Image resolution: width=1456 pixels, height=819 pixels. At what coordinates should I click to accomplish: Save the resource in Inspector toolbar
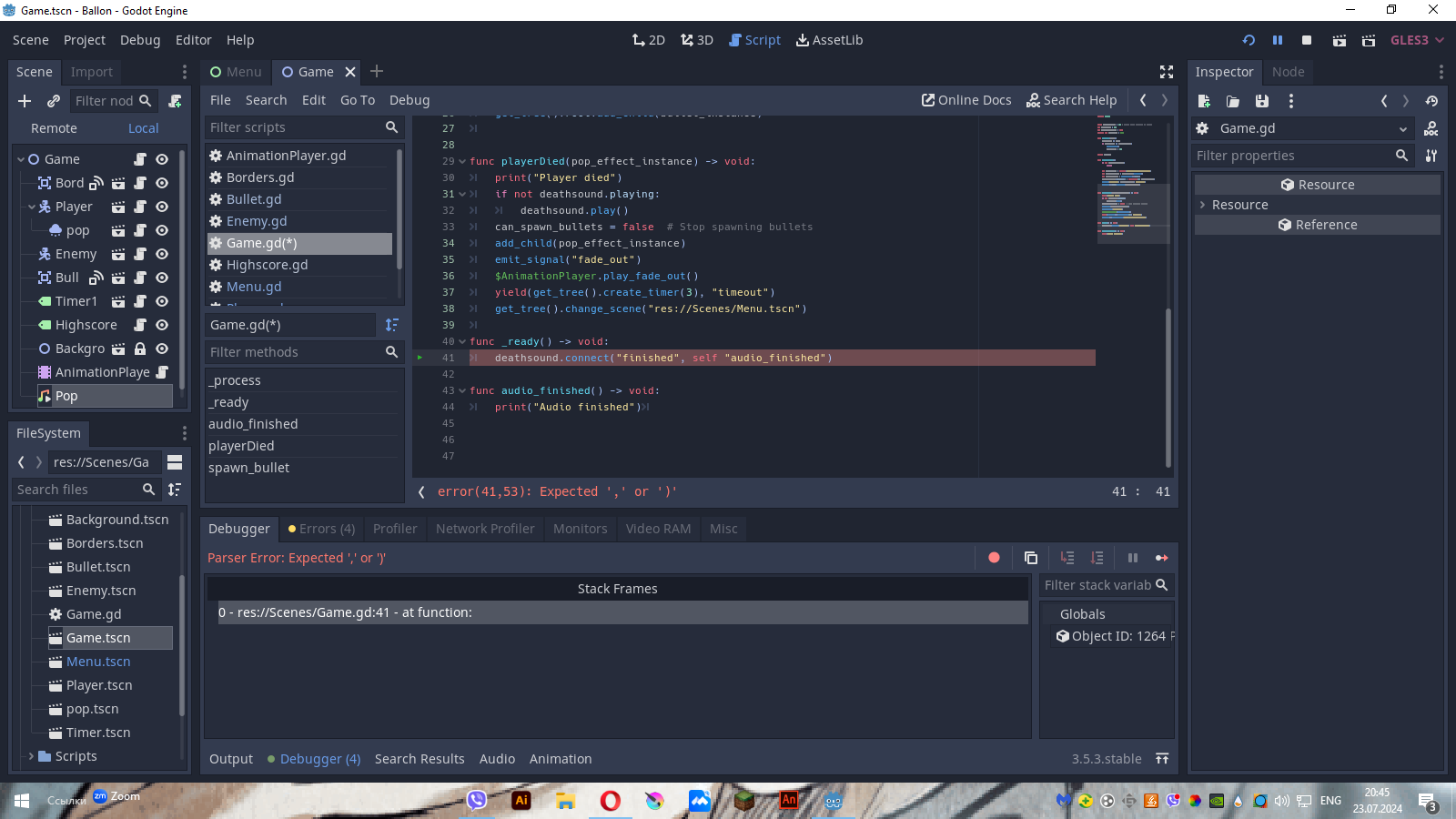tap(1262, 101)
